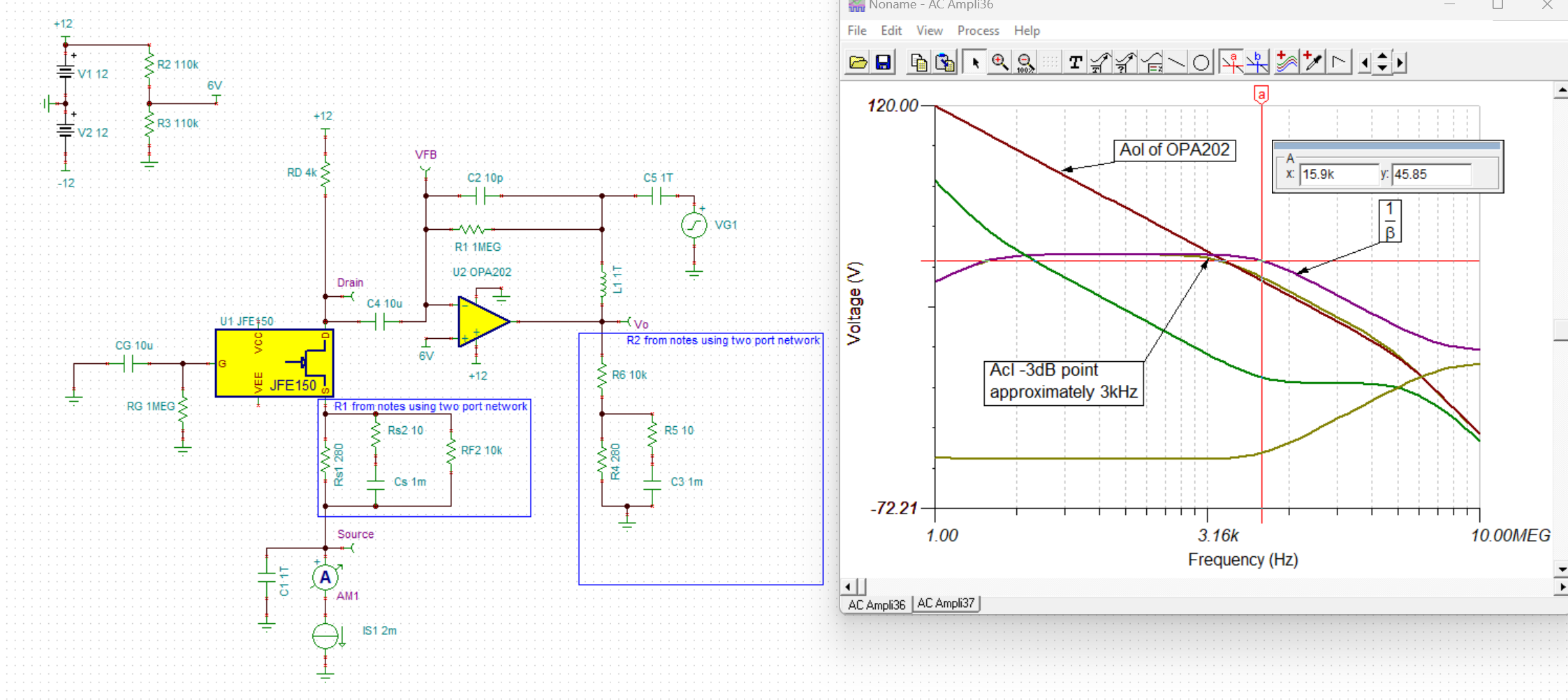Click the -72.21 axis minimum value
Image resolution: width=1568 pixels, height=700 pixels.
[893, 509]
